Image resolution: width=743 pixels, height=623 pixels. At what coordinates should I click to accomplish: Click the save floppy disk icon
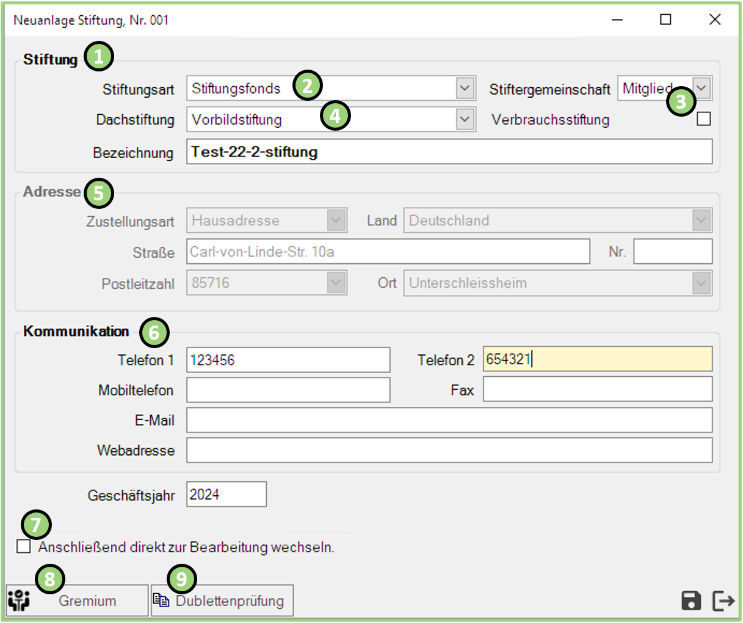coord(691,600)
